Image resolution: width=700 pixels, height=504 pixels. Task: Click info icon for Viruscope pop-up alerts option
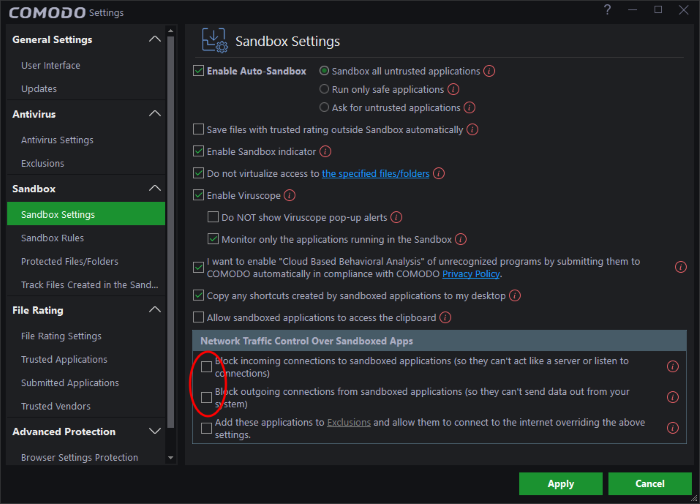click(396, 217)
